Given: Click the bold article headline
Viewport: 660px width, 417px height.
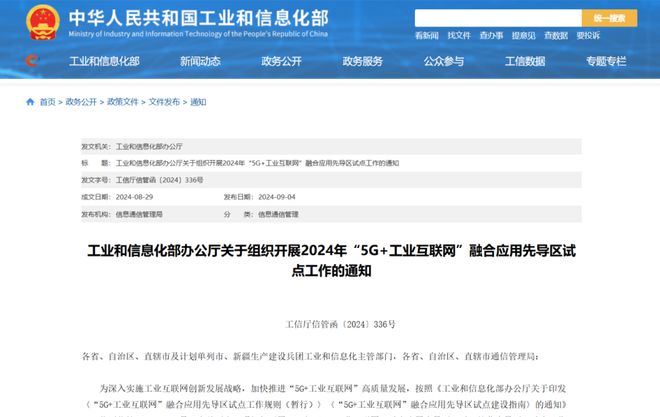Looking at the screenshot, I should (331, 260).
